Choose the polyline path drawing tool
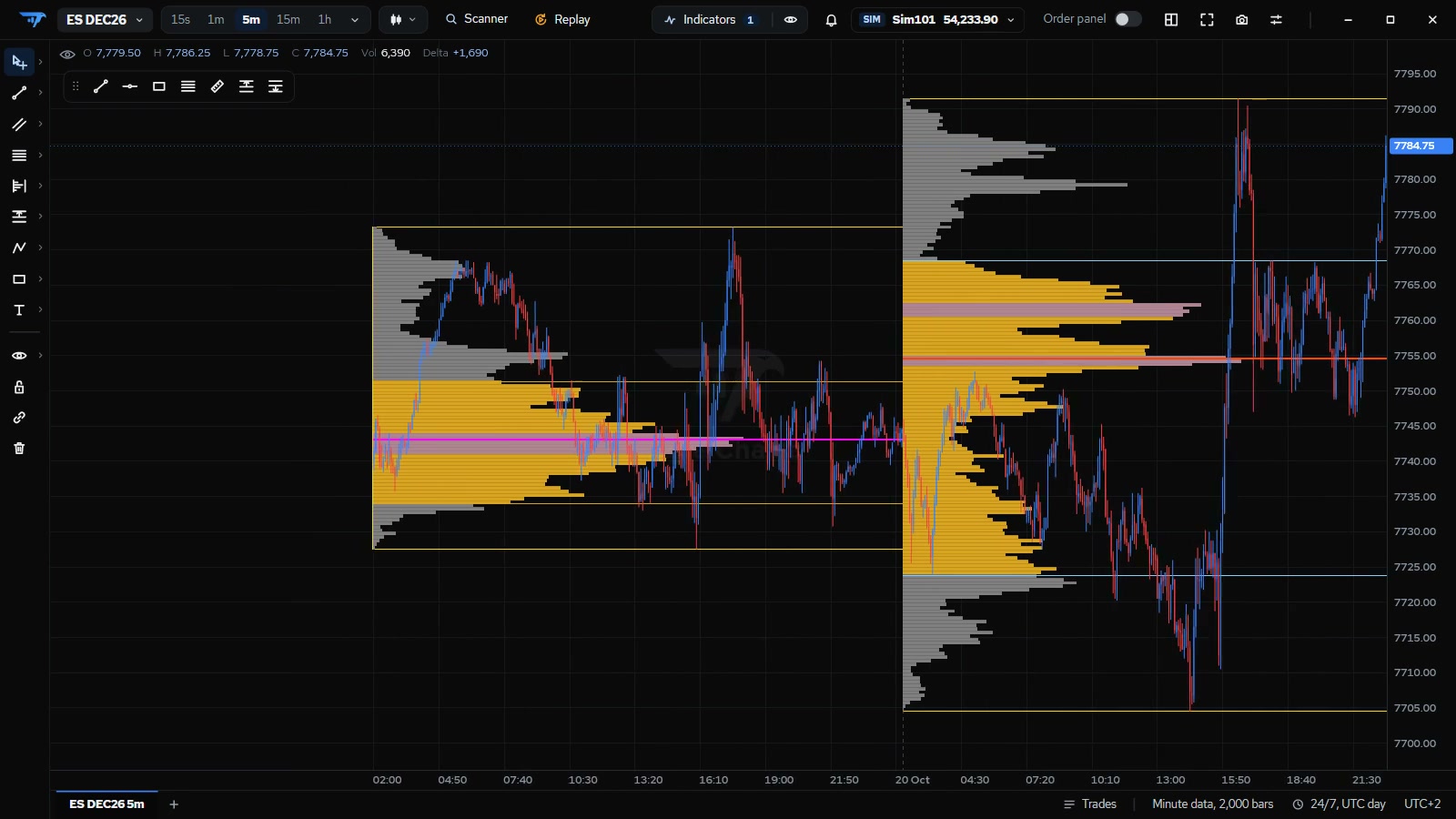Image resolution: width=1456 pixels, height=819 pixels. (x=19, y=248)
